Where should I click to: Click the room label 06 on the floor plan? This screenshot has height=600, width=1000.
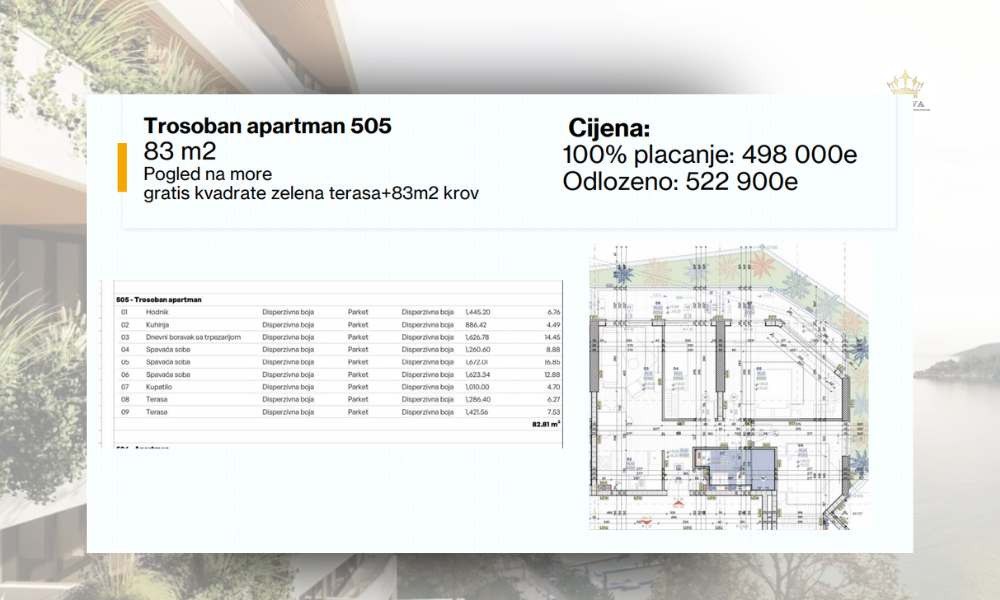pyautogui.click(x=758, y=370)
